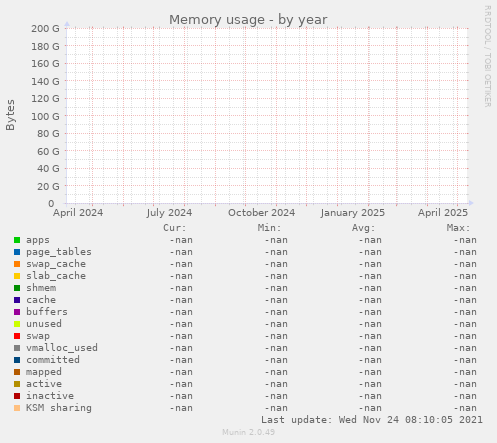This screenshot has height=443, width=497.
Task: Click the cache dark blue swatch
Action: 17,300
